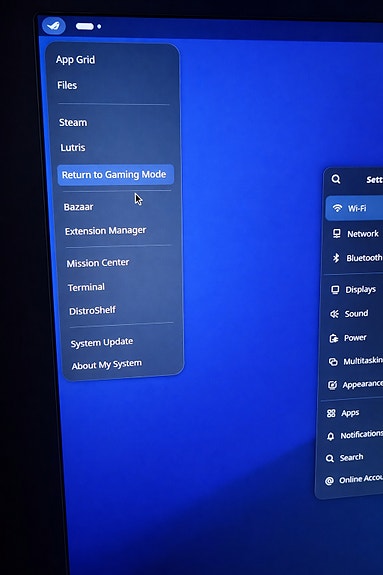
Task: Click the Bluetooth icon in Settings sidebar
Action: (x=336, y=258)
